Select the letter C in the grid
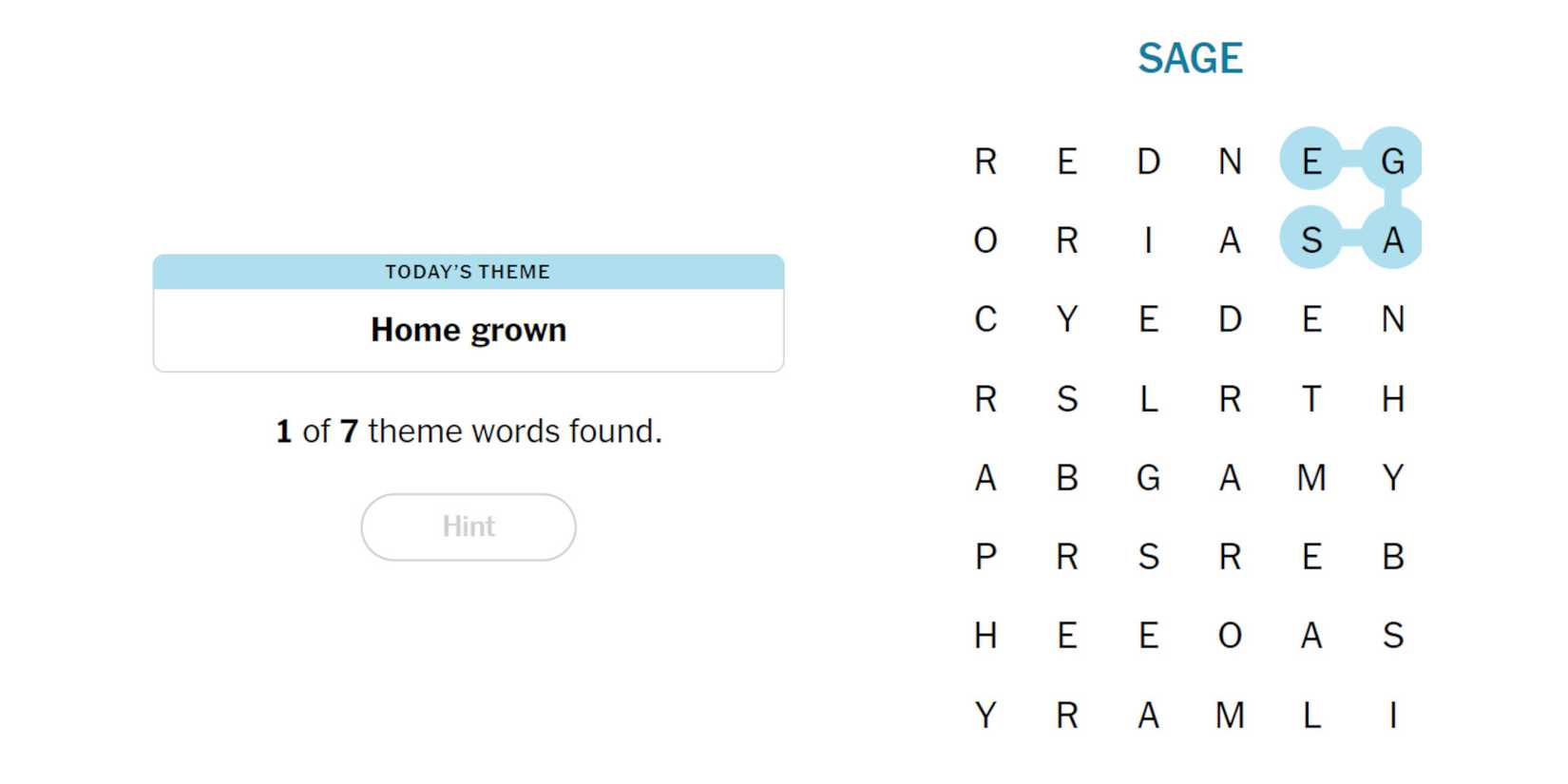 tap(985, 319)
